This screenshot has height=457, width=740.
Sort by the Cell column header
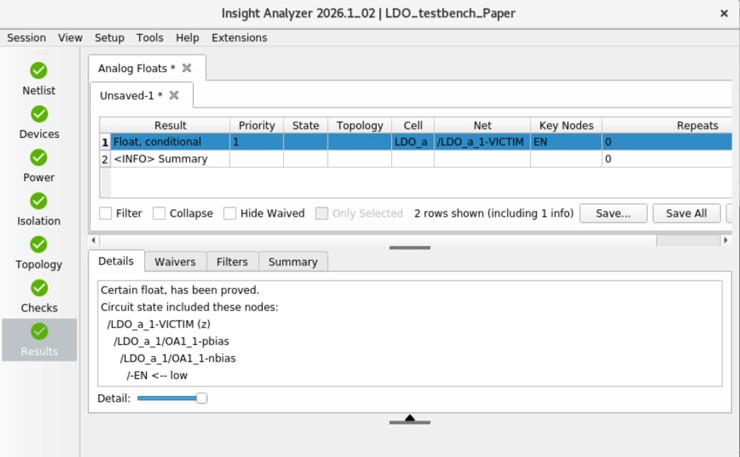(413, 126)
